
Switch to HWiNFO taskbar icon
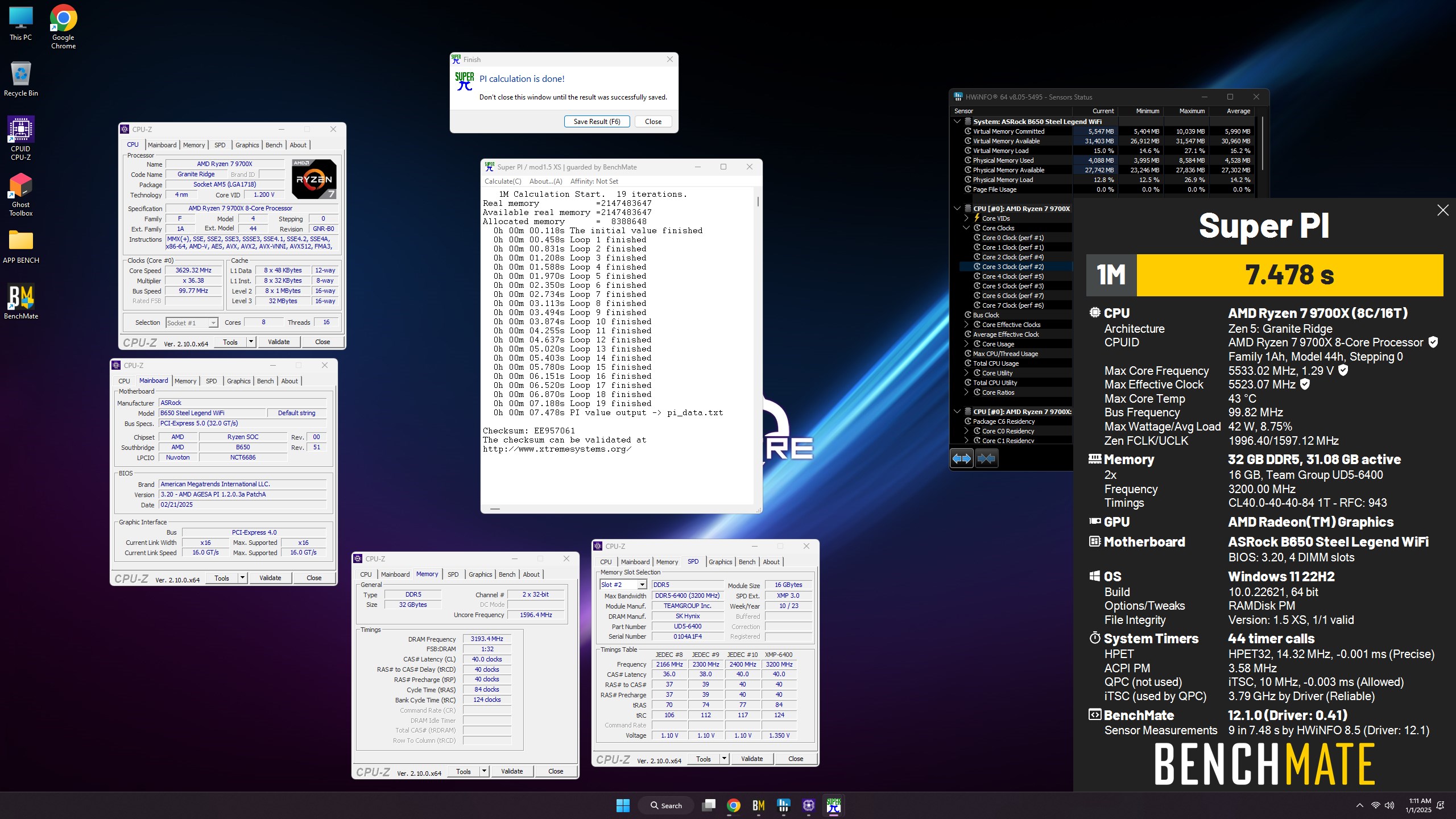(x=784, y=805)
